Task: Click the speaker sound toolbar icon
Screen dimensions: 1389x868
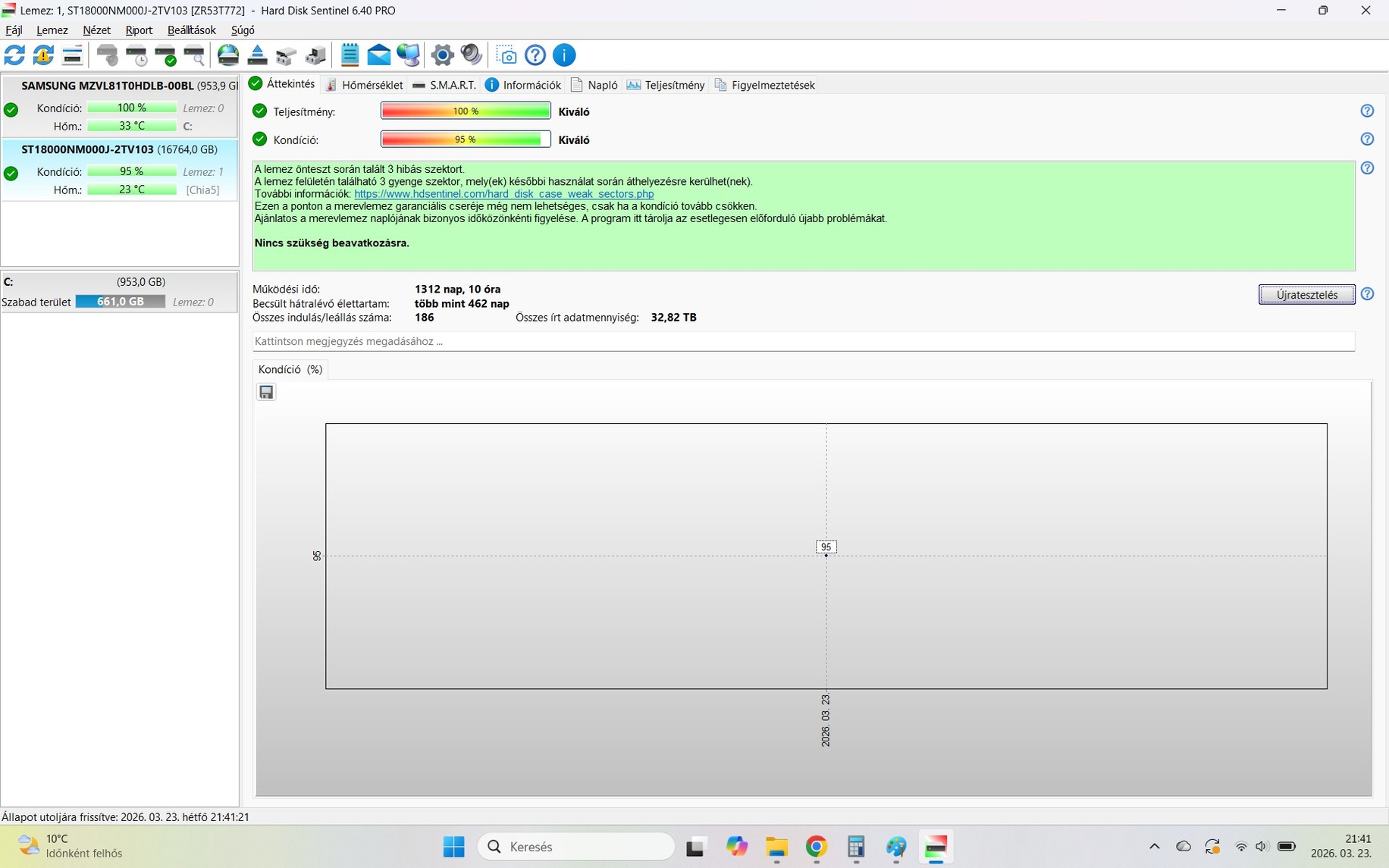Action: tap(472, 55)
